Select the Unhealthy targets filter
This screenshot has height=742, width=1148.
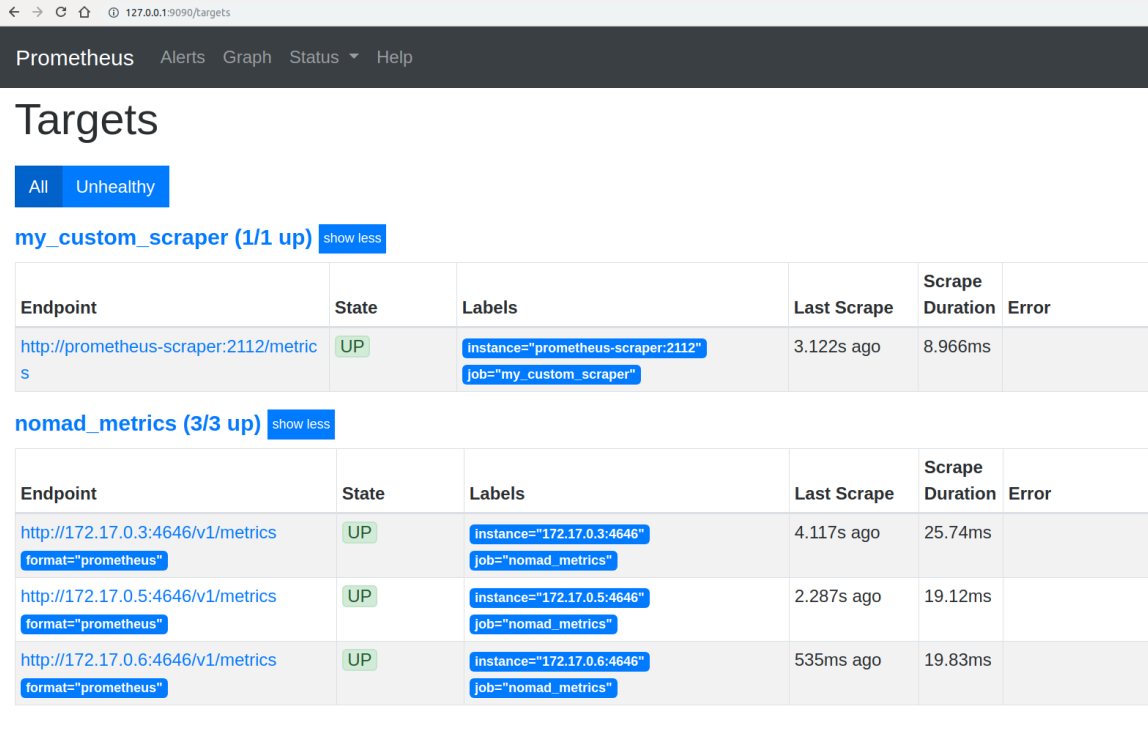tap(116, 187)
